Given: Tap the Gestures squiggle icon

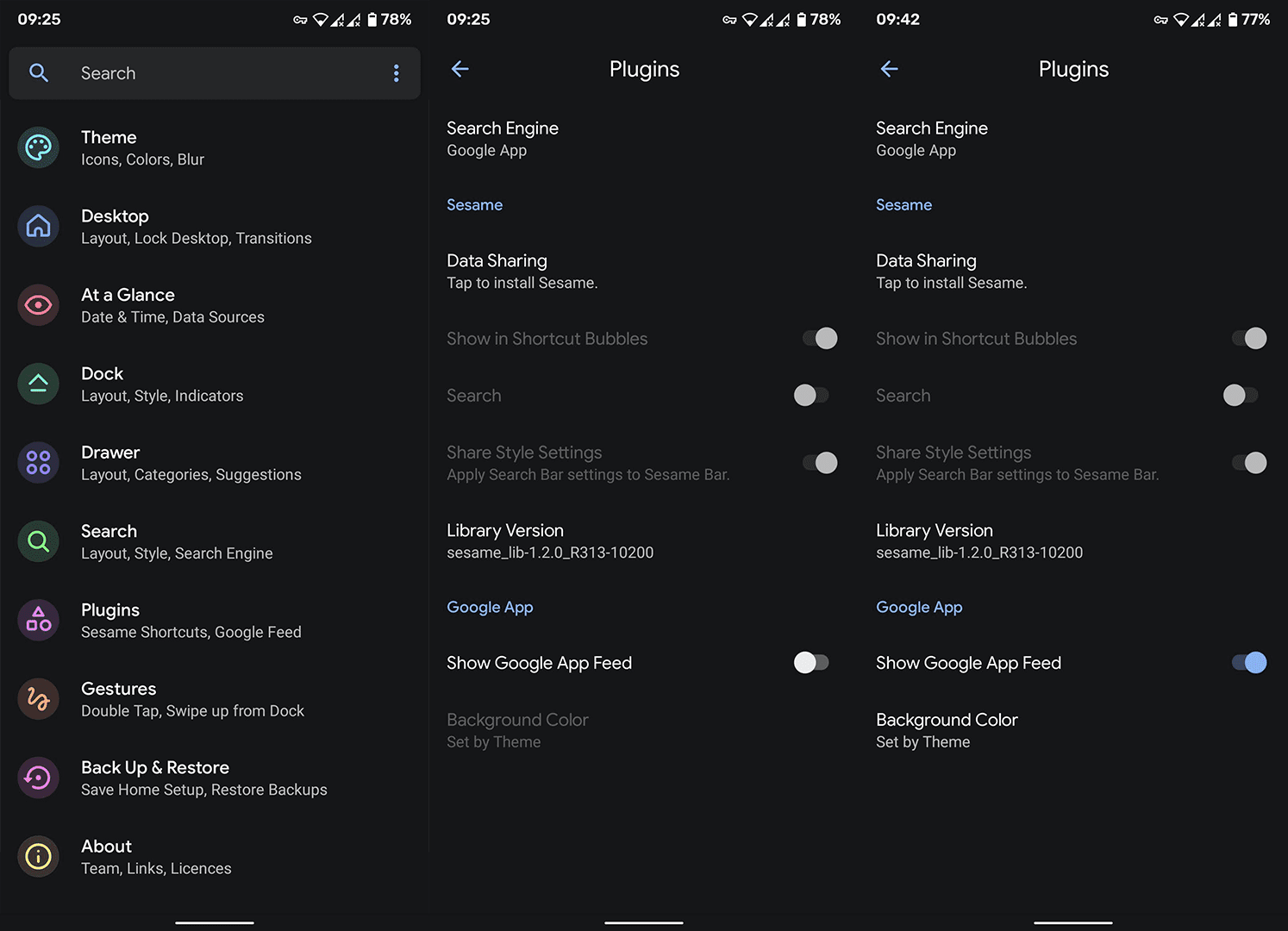Looking at the screenshot, I should coord(38,699).
